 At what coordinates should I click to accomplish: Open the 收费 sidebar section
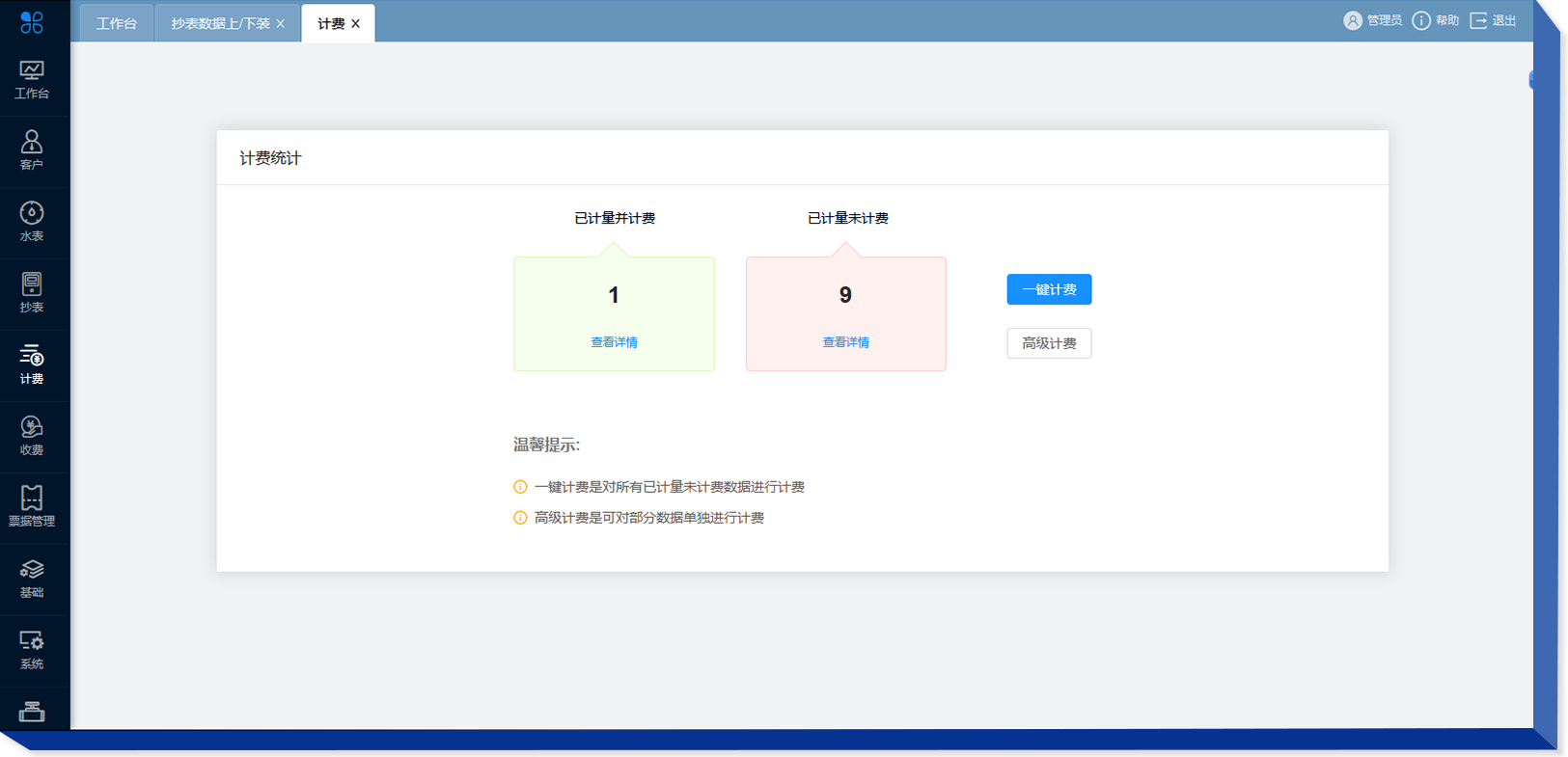(32, 437)
